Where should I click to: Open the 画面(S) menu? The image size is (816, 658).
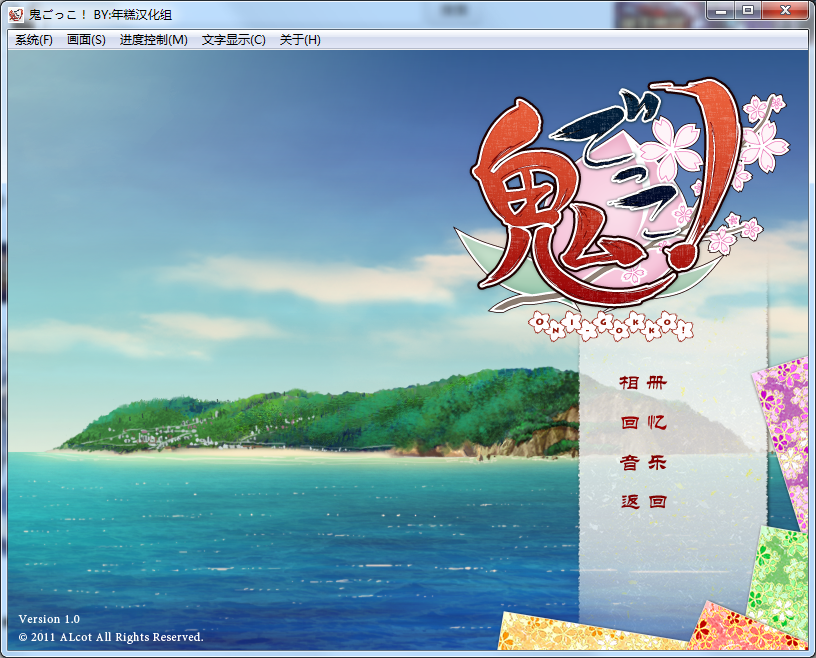[x=86, y=40]
